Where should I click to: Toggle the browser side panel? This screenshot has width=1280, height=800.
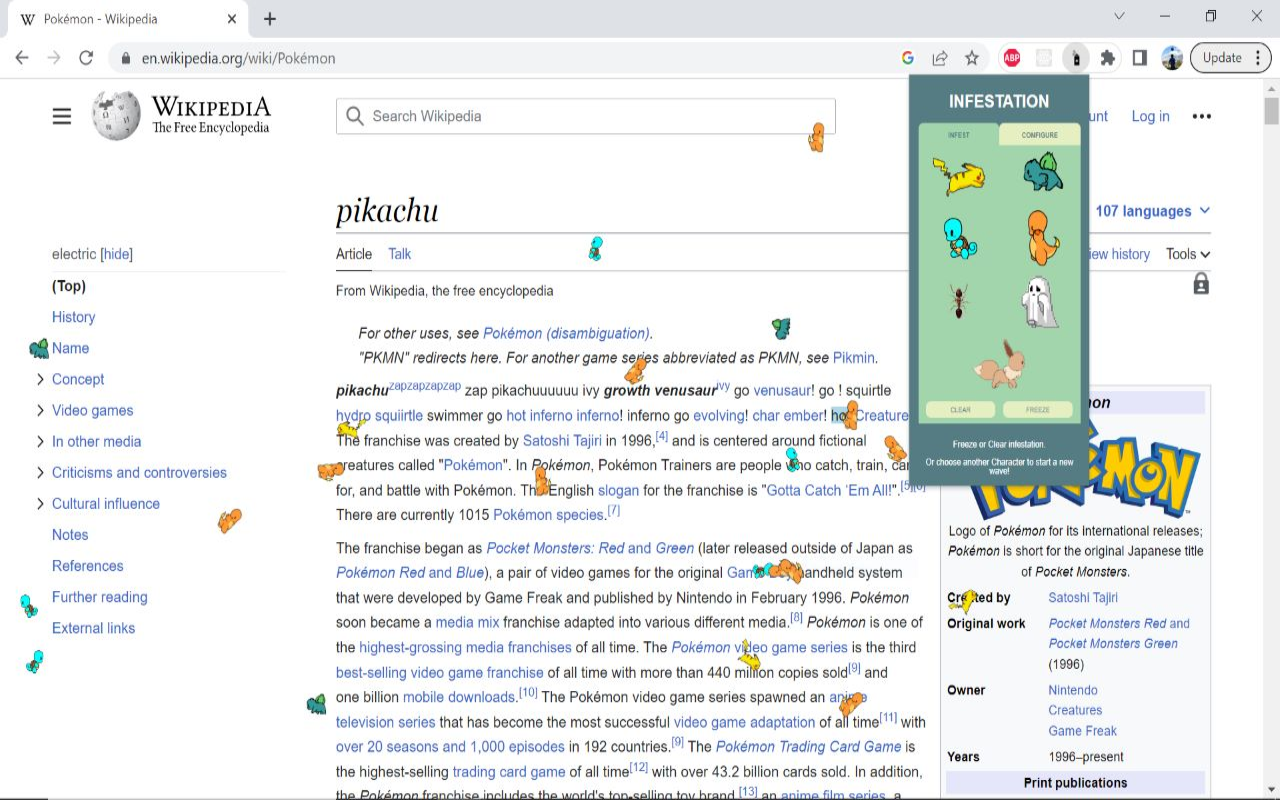pos(1140,58)
